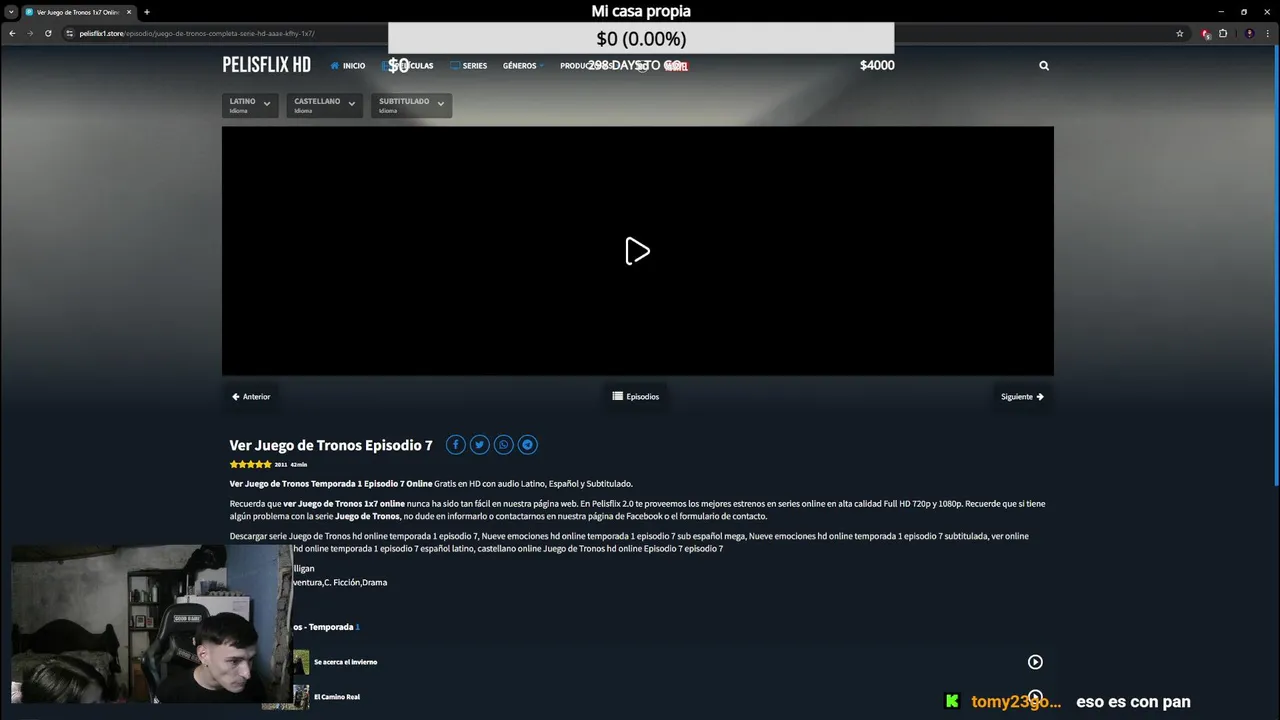The image size is (1280, 720).
Task: Open episode Se acerca el invierno
Action: 345,662
